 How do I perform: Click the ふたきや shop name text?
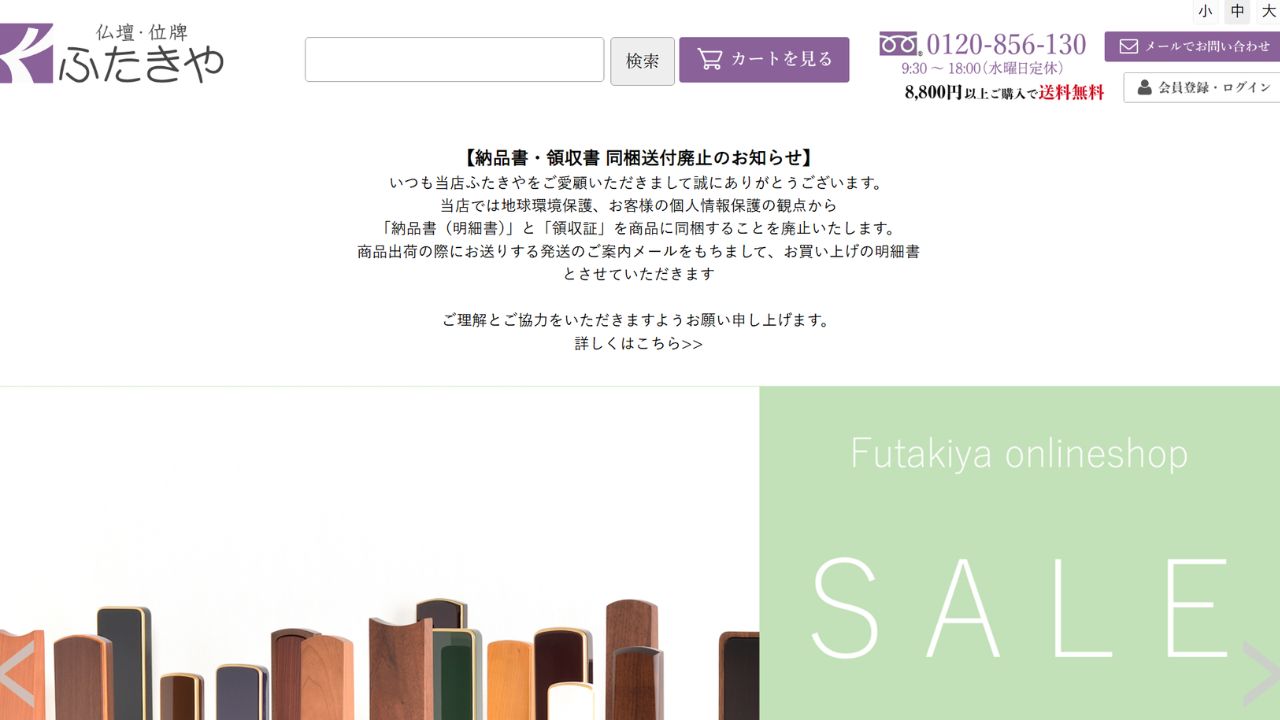pyautogui.click(x=141, y=66)
